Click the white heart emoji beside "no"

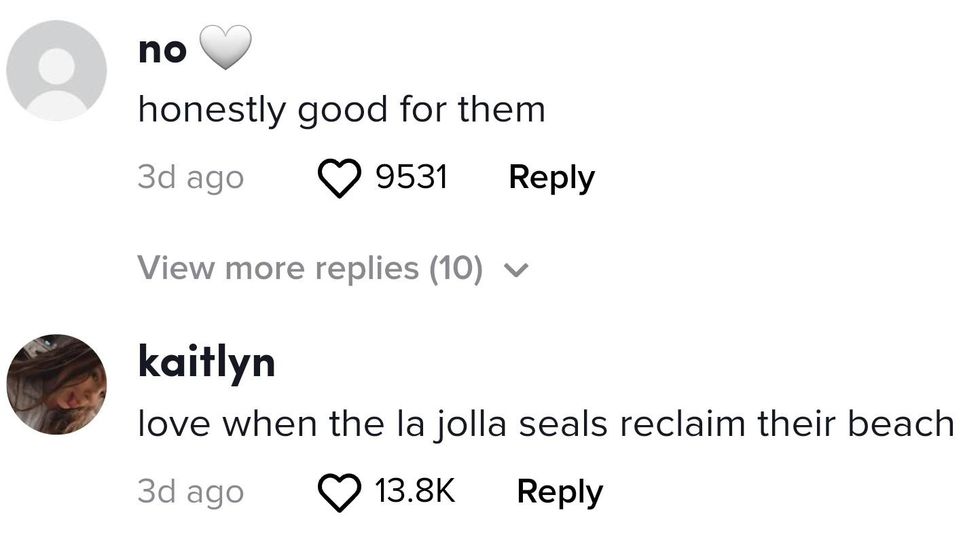coord(225,48)
